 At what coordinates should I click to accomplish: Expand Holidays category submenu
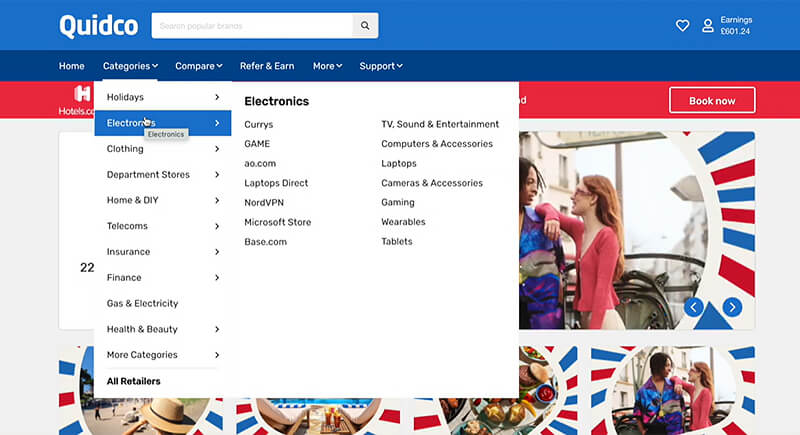click(x=163, y=97)
